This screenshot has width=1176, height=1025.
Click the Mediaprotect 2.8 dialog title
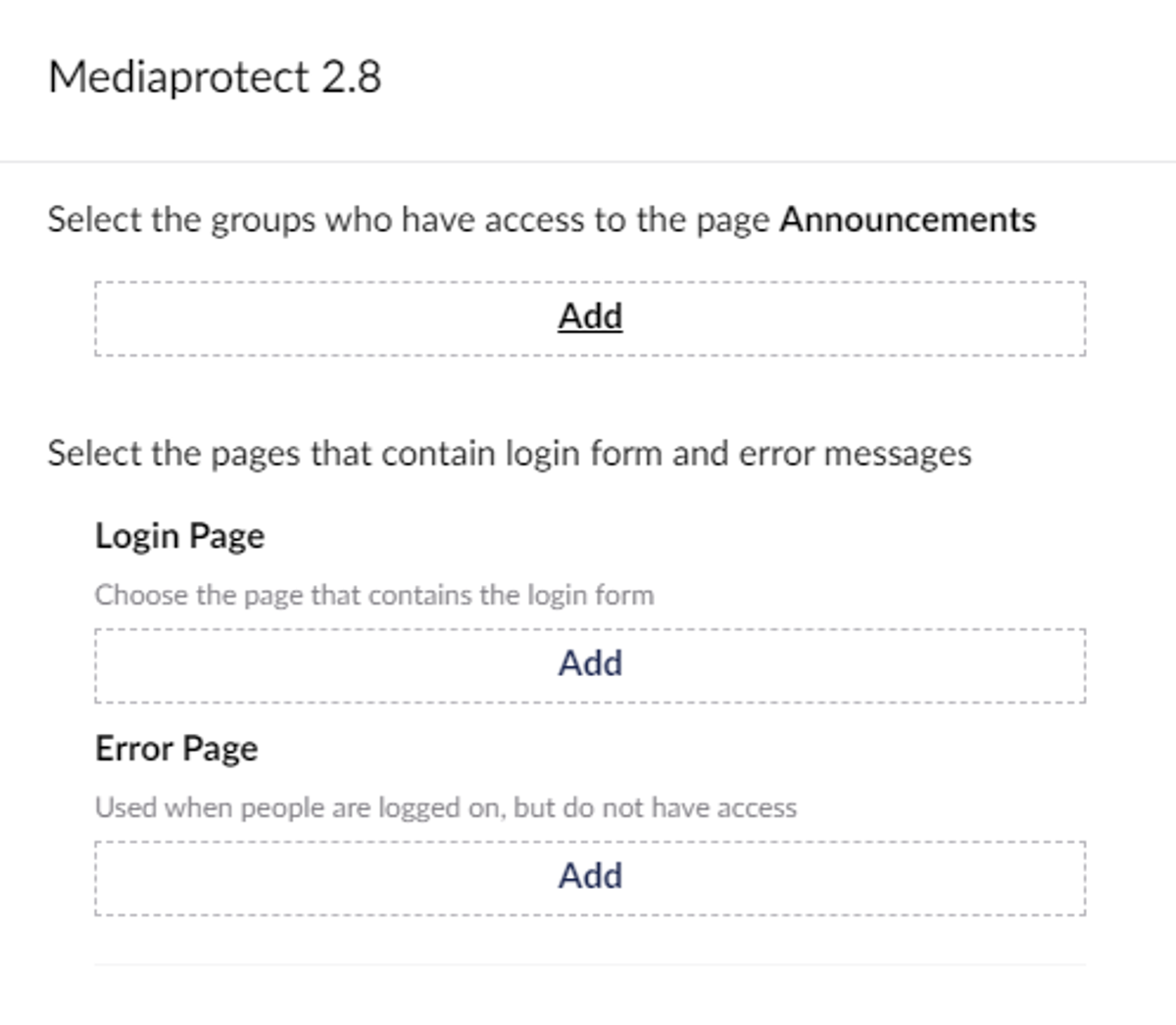tap(215, 77)
